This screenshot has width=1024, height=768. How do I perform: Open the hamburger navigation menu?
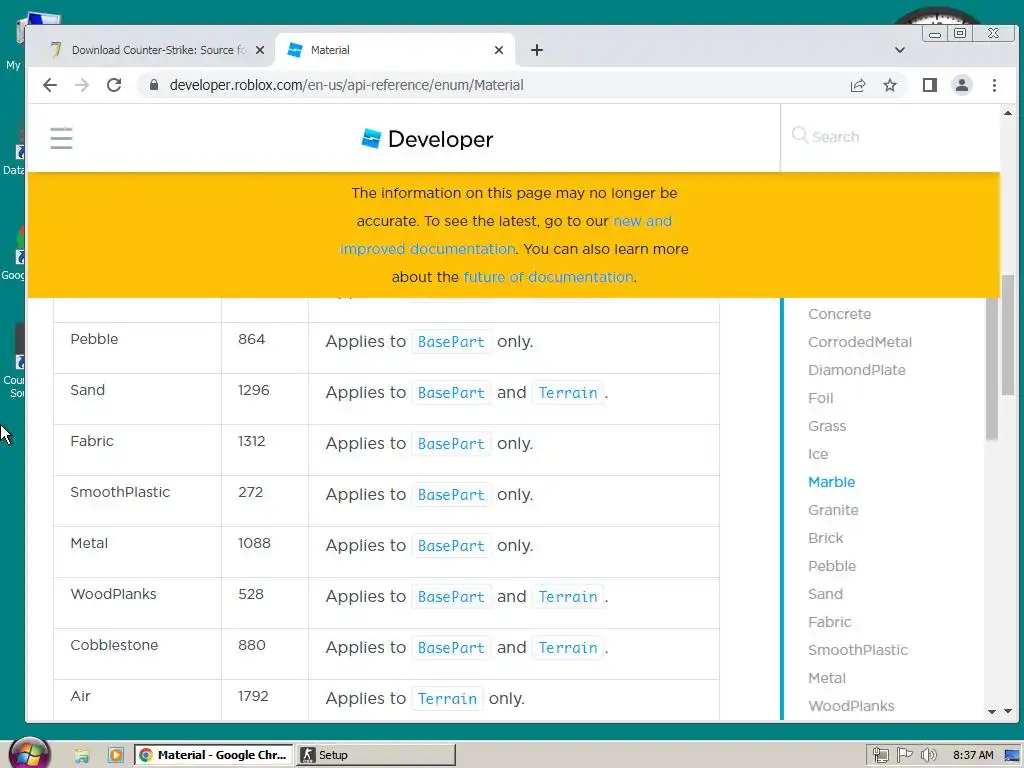[61, 138]
